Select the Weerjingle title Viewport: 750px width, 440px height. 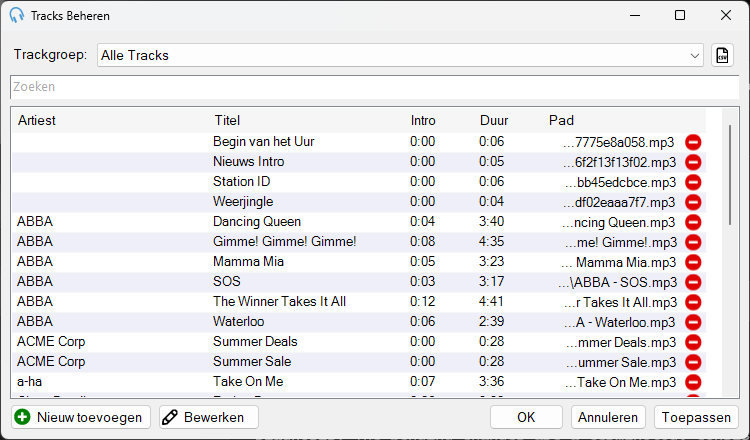[243, 202]
